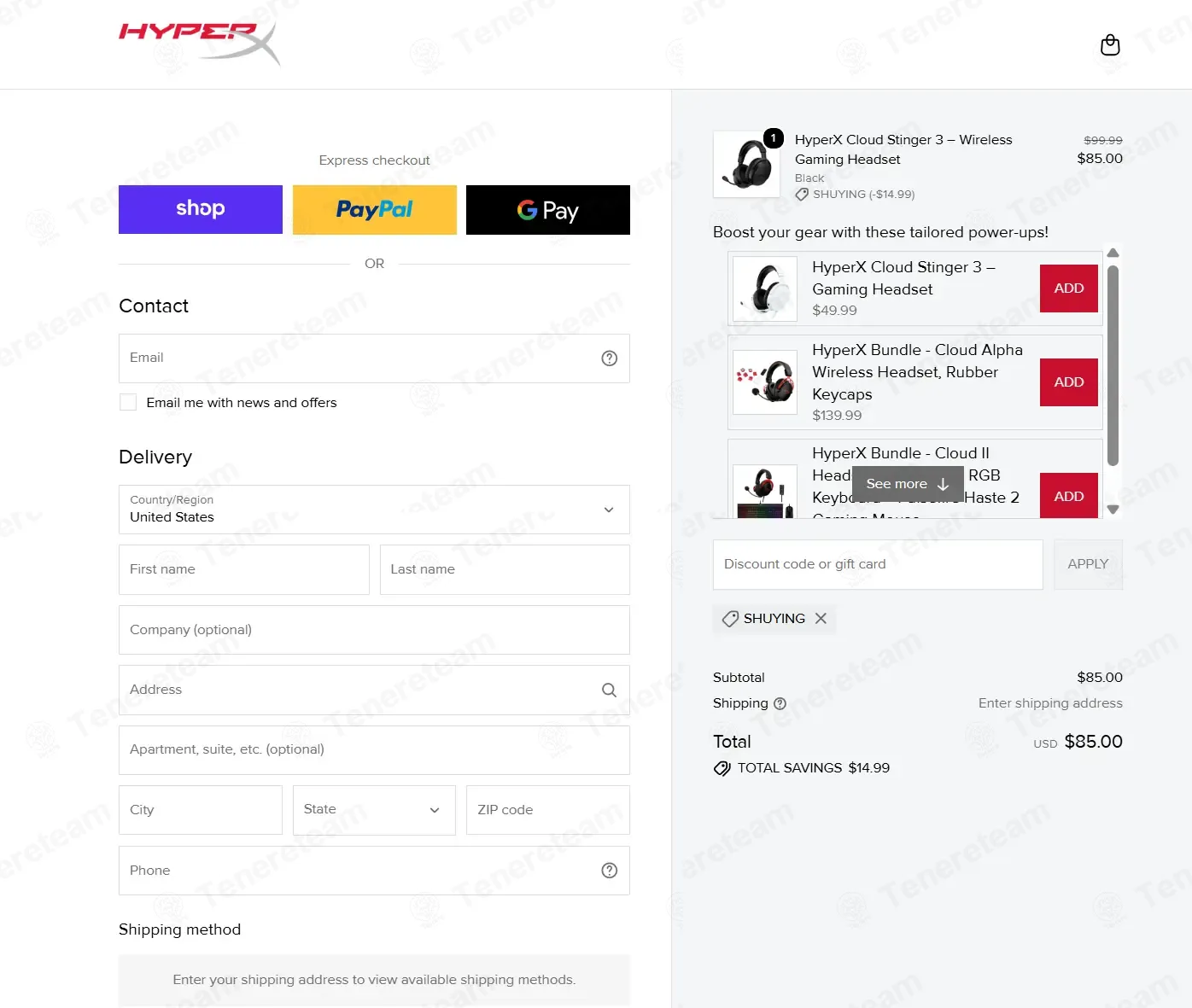1192x1008 pixels.
Task: Focus the ZIP code field
Action: tap(548, 810)
